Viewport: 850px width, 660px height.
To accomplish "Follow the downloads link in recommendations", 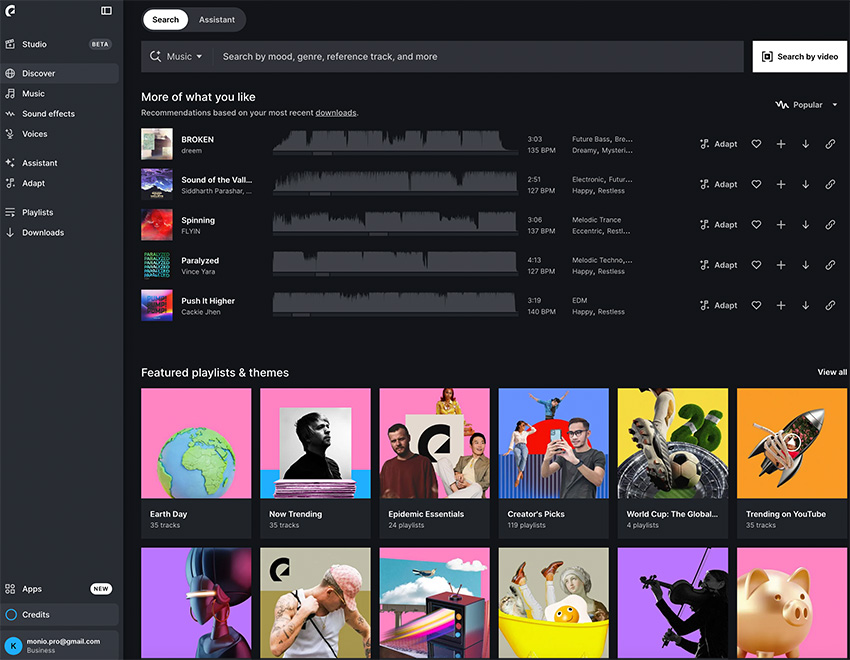I will point(336,113).
